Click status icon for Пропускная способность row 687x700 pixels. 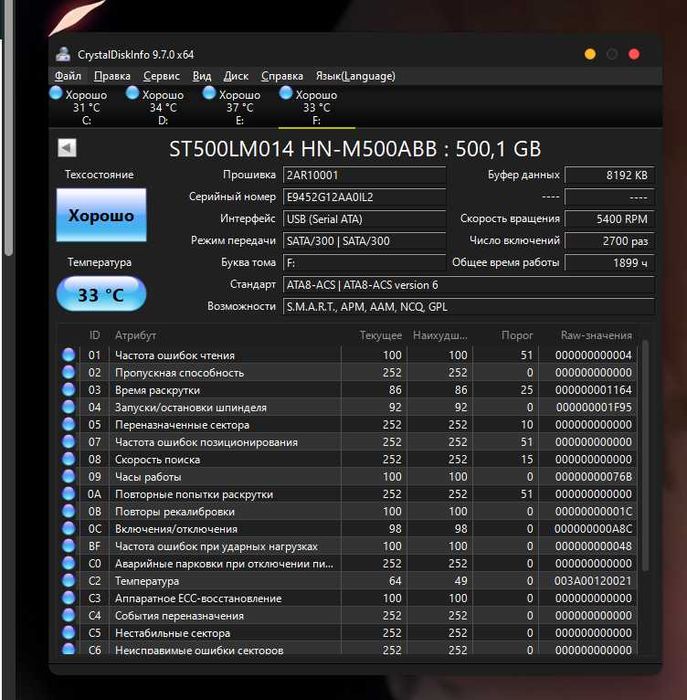coord(68,372)
